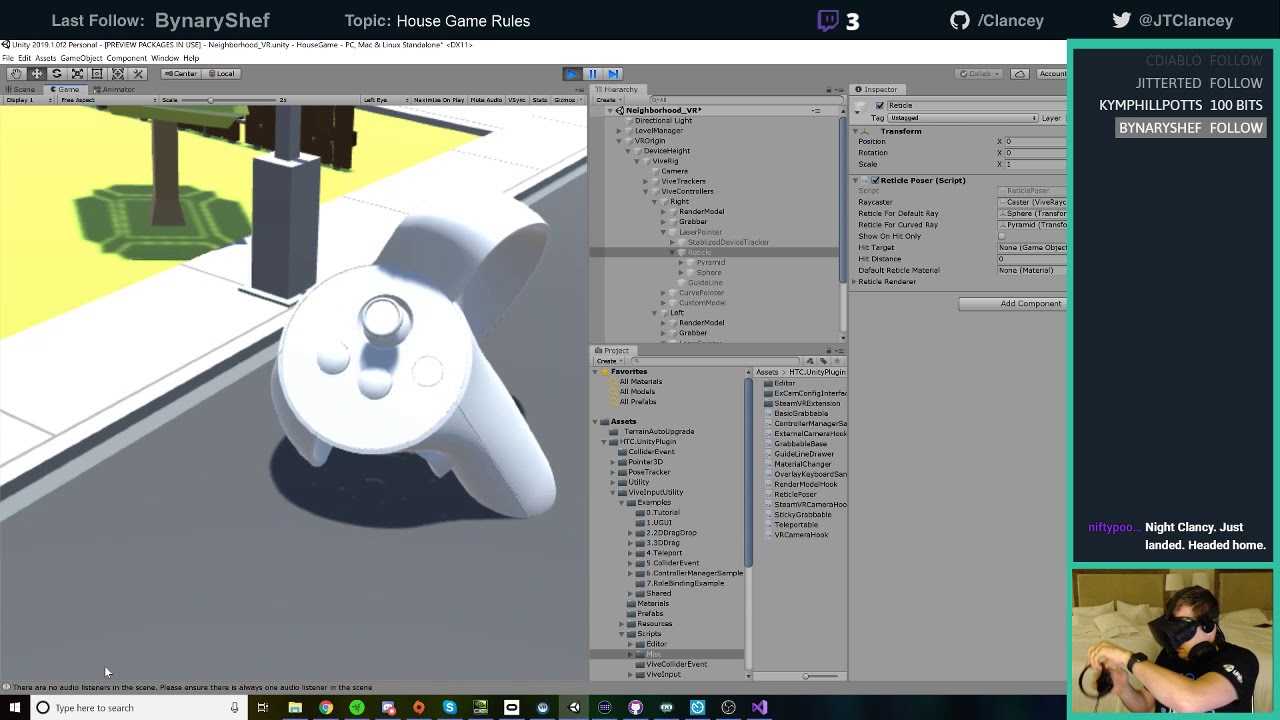Stop Play mode with the Play button
Viewport: 1280px width, 720px height.
pos(571,74)
